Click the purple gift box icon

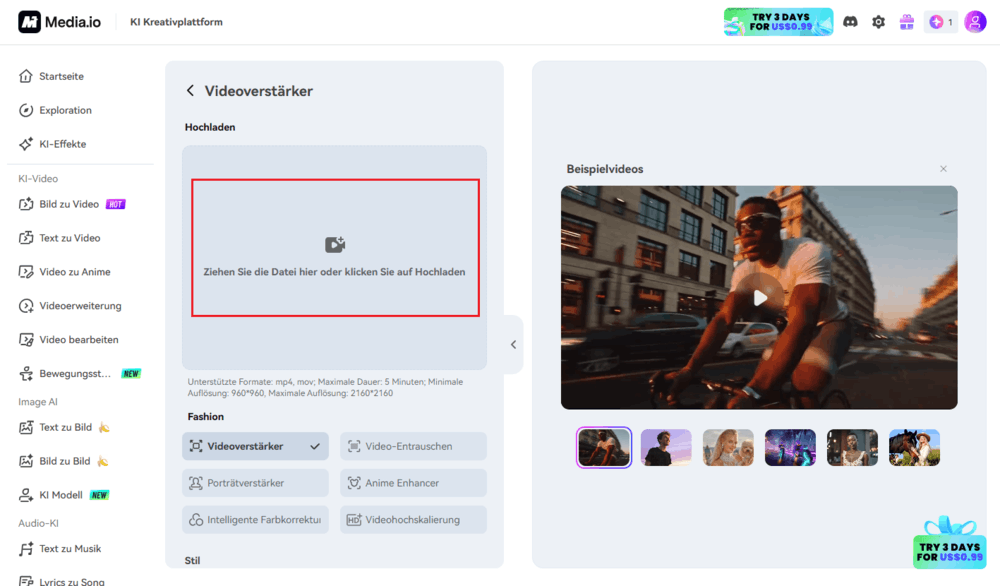pos(906,22)
